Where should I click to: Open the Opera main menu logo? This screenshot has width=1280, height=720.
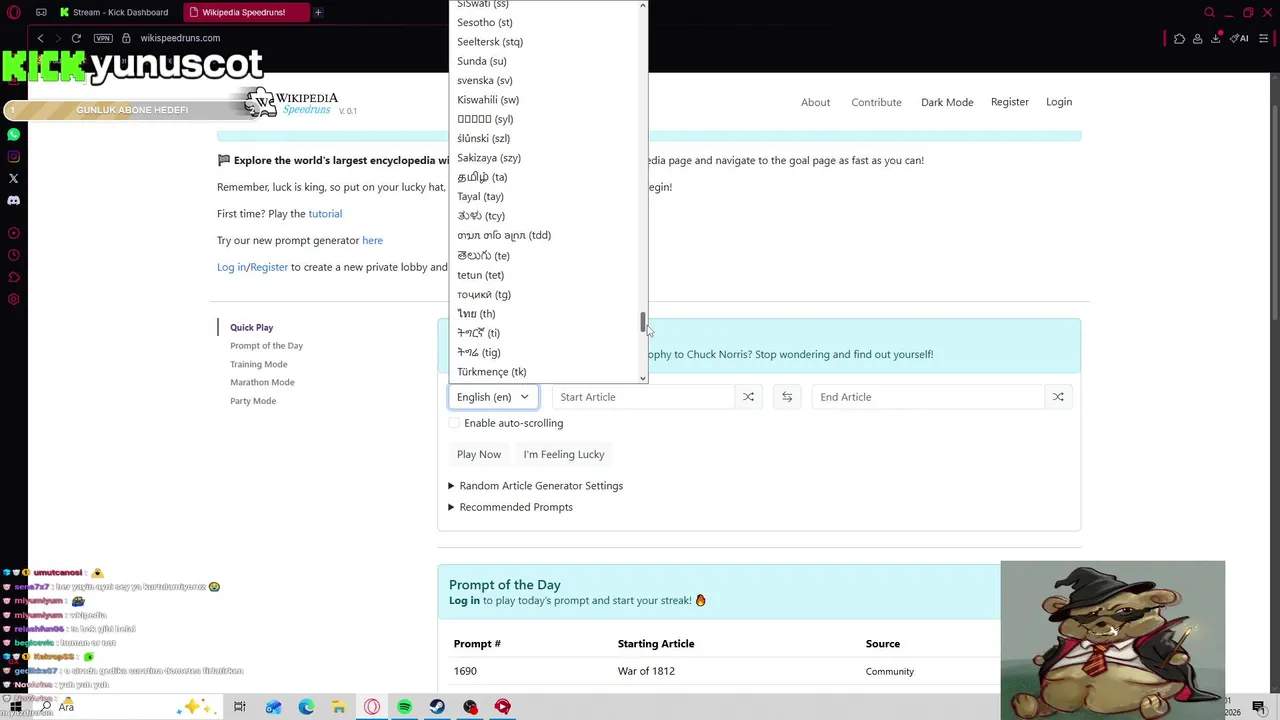pyautogui.click(x=14, y=12)
